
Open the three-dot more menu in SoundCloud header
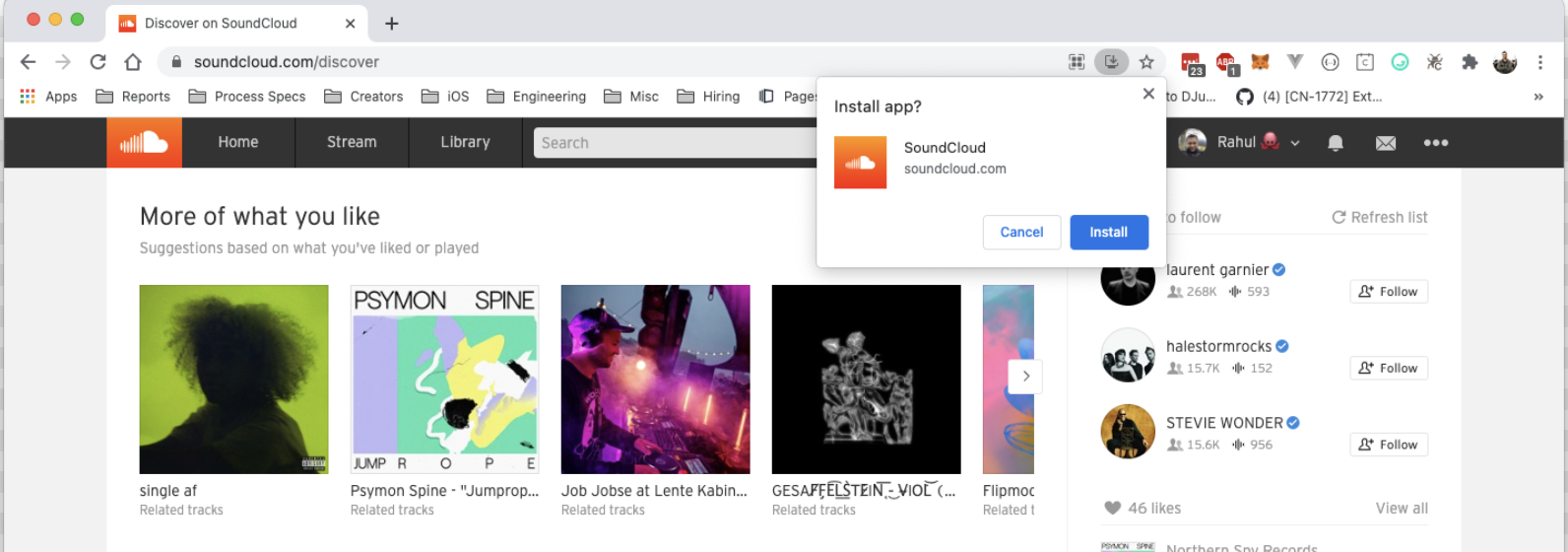point(1436,143)
